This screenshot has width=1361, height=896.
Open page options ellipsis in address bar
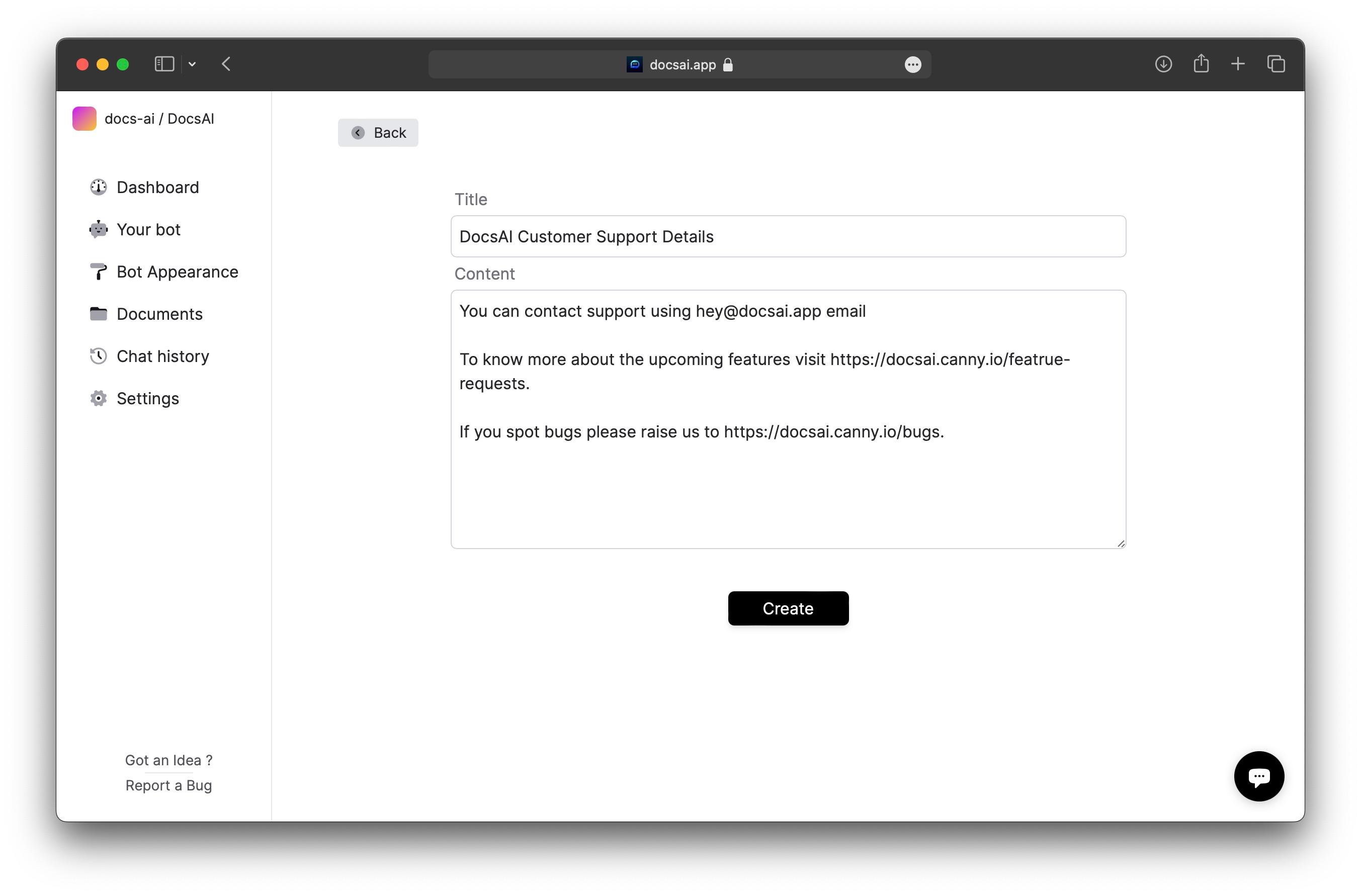912,65
